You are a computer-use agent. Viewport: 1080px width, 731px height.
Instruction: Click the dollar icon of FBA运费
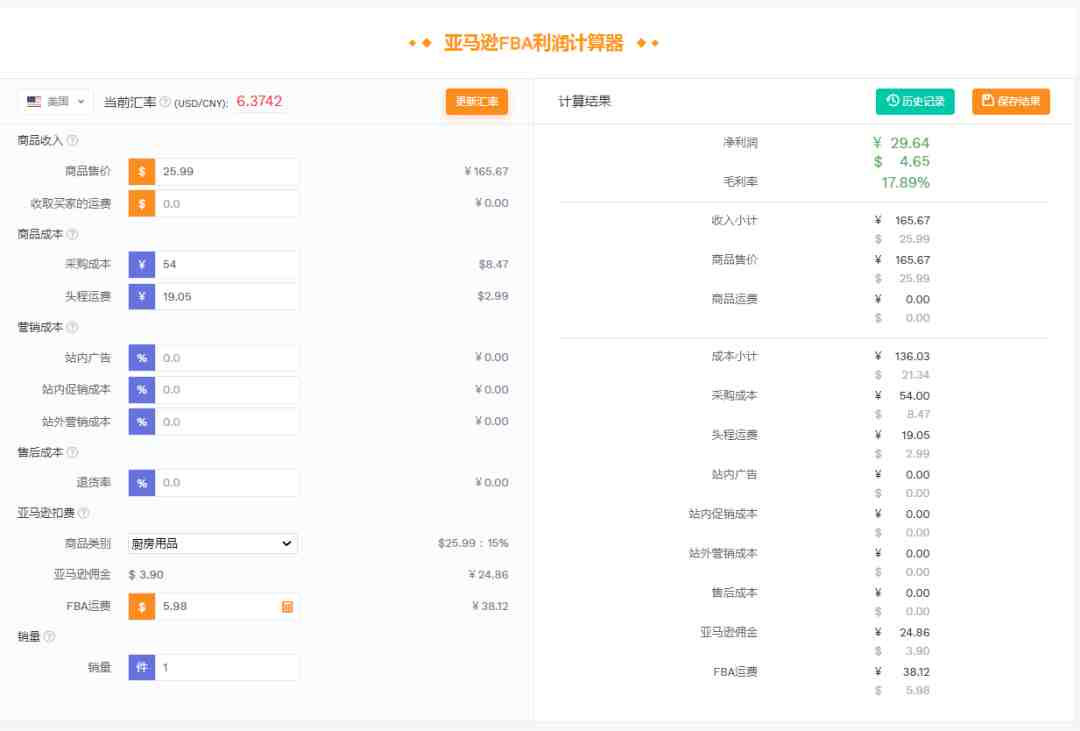pyautogui.click(x=142, y=606)
